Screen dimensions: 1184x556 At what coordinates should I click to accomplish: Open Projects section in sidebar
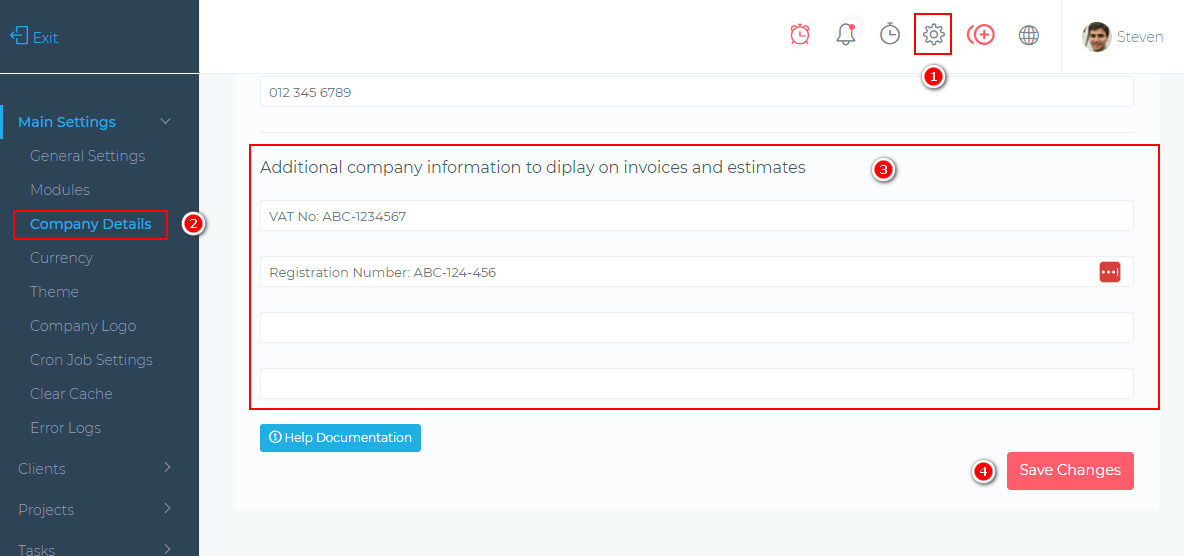(46, 509)
